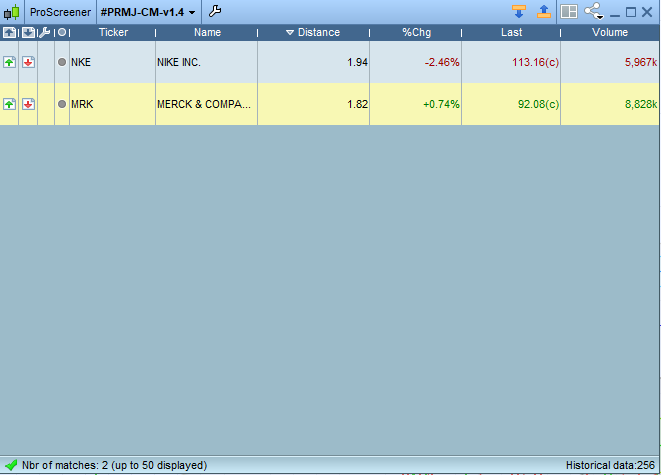Select the MRK ticker cell

tap(112, 104)
